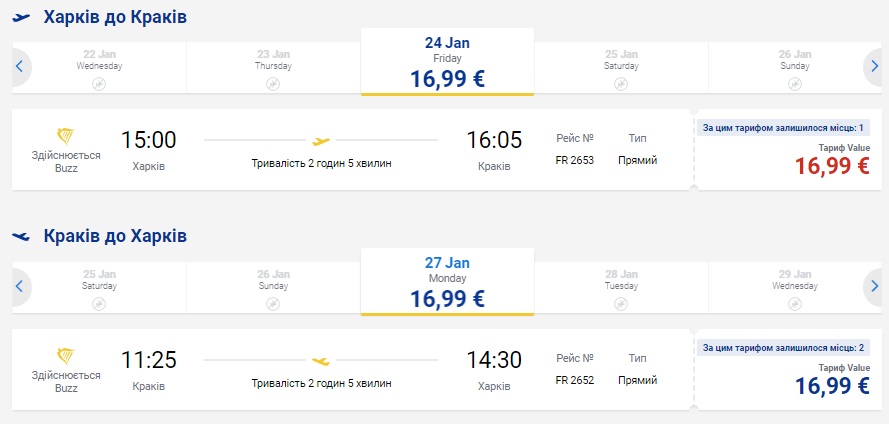Show later outbound dates with the right arrow
The width and height of the screenshot is (889, 424).
click(x=874, y=67)
